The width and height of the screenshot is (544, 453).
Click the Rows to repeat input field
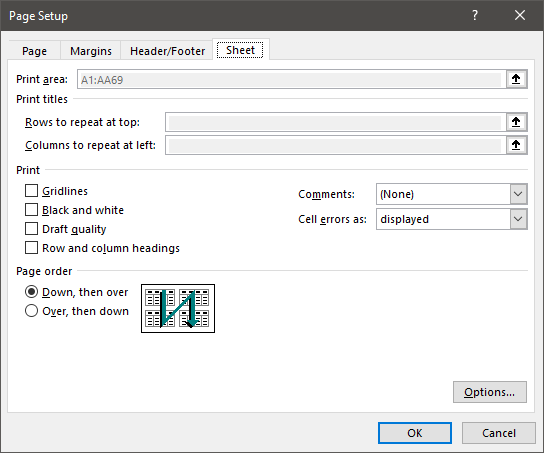pyautogui.click(x=335, y=122)
